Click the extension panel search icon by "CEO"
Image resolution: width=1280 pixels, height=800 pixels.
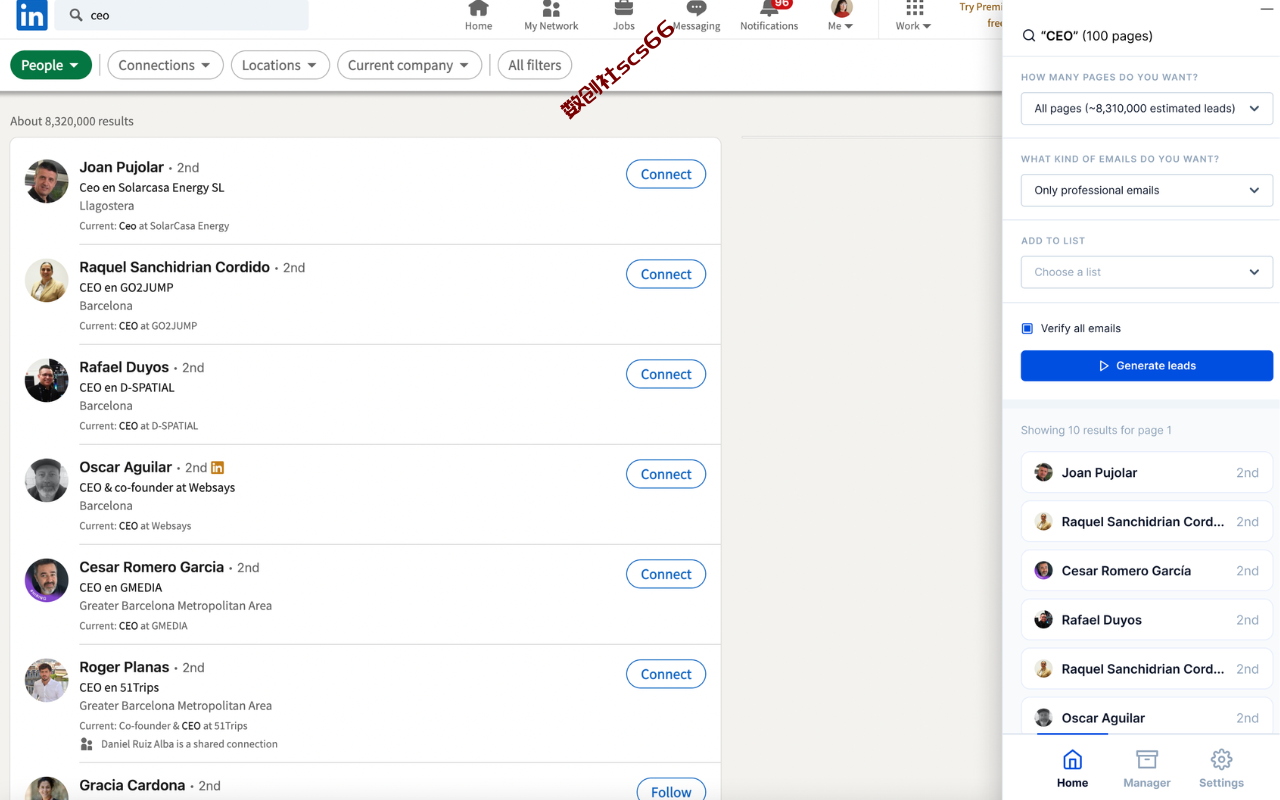[x=1028, y=36]
